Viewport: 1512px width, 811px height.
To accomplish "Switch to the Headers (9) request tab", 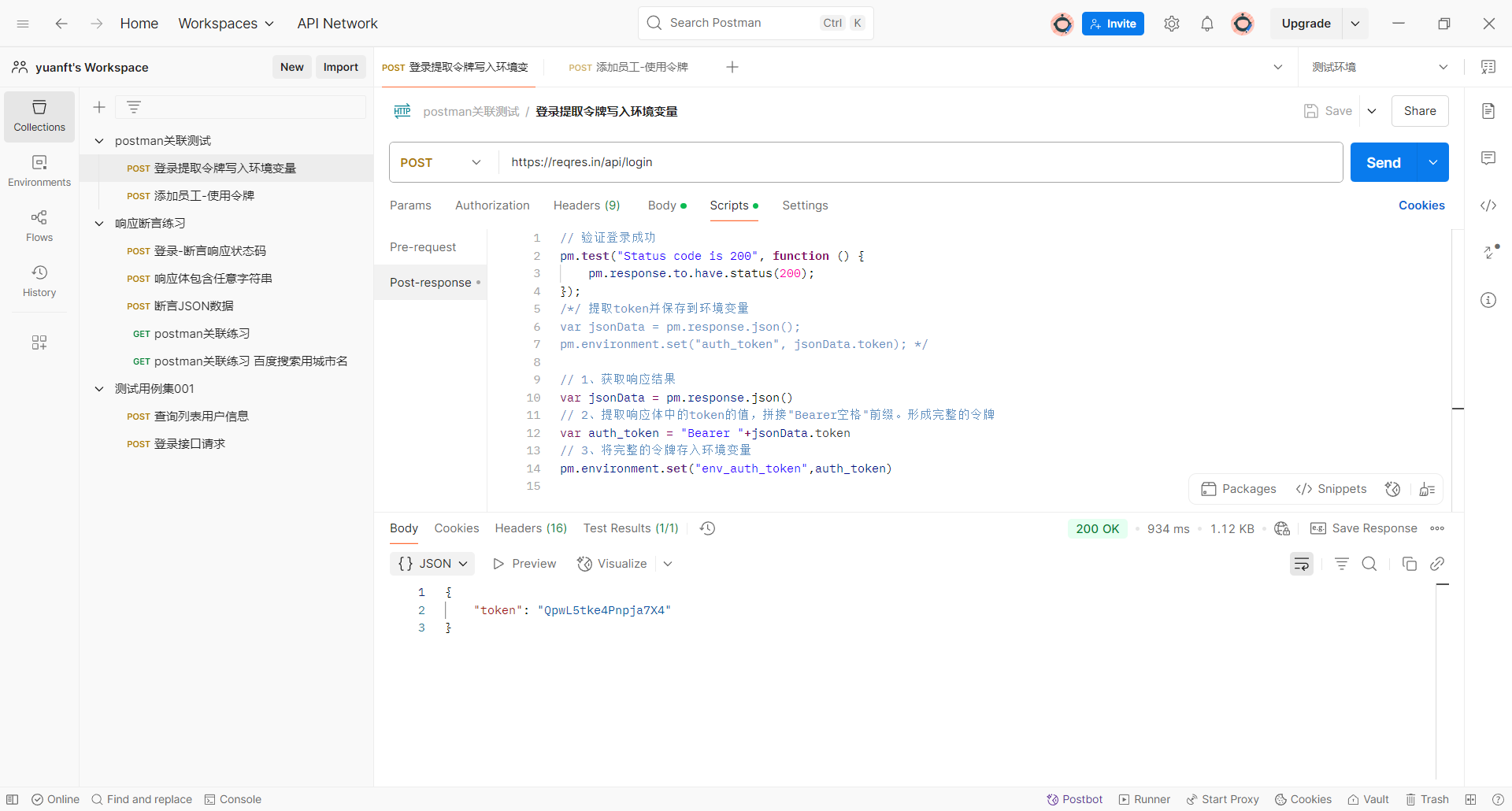I will pos(587,206).
